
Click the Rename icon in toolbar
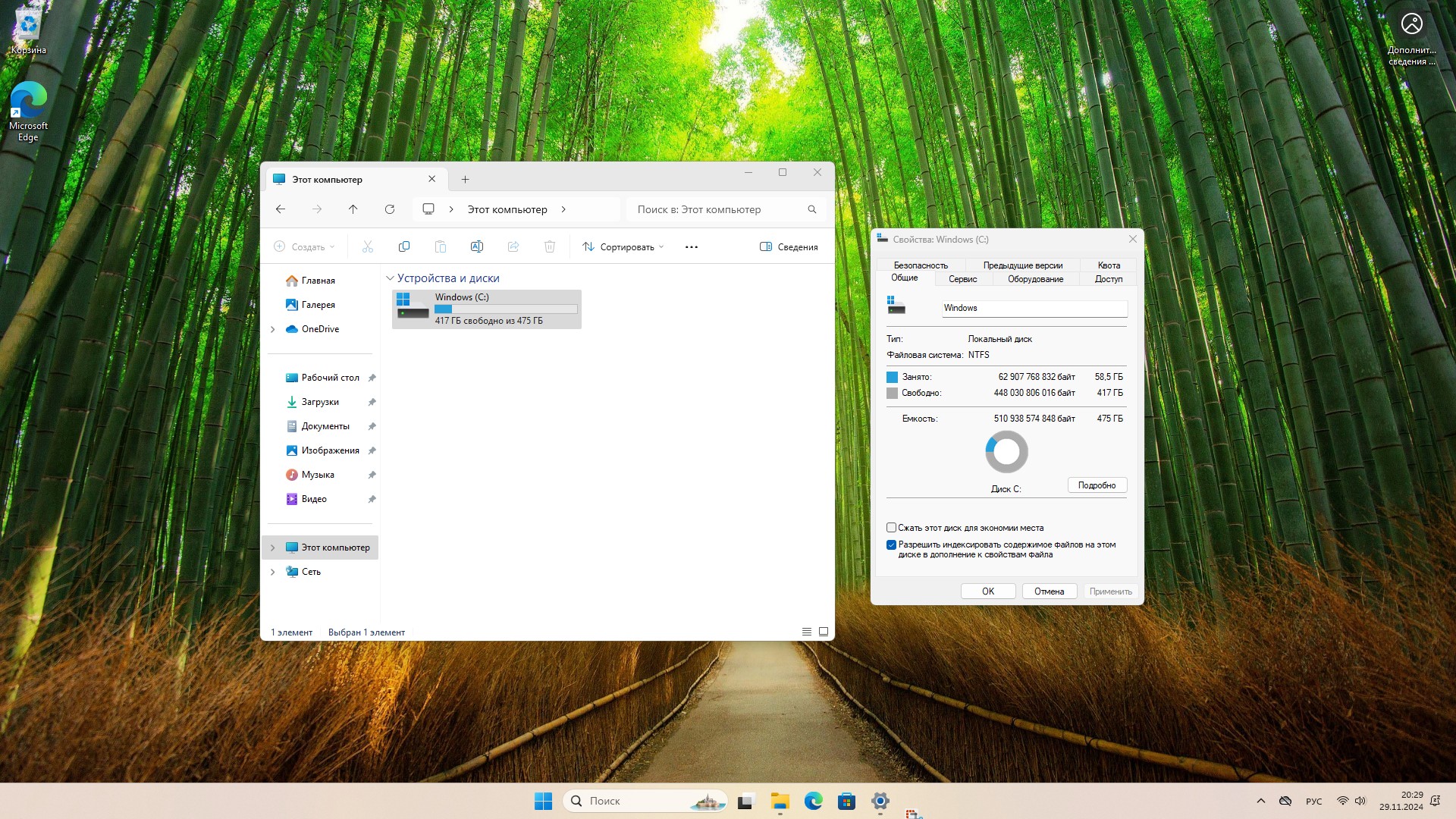coord(477,246)
